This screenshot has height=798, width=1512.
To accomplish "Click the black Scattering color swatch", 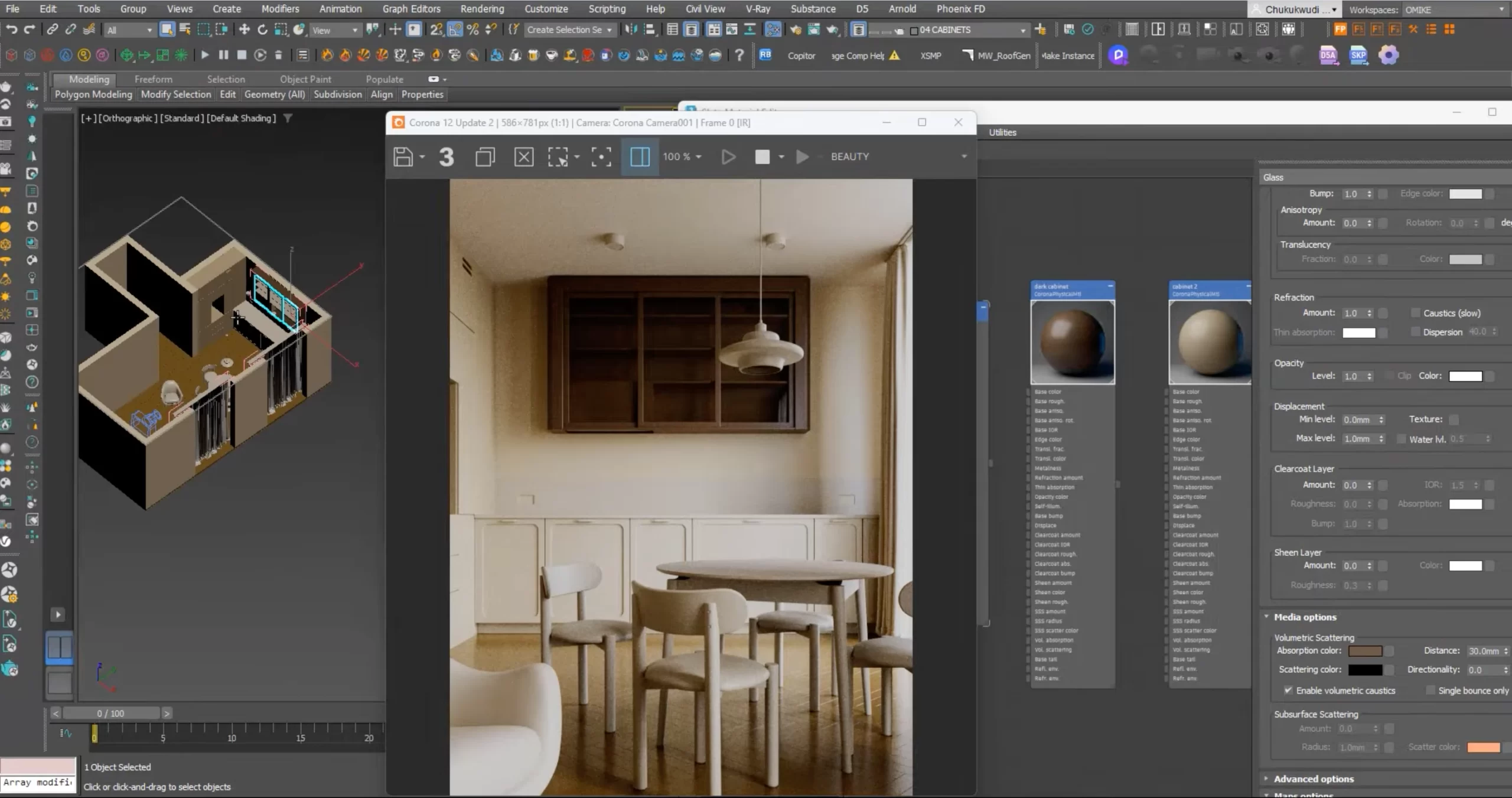I will (1365, 670).
